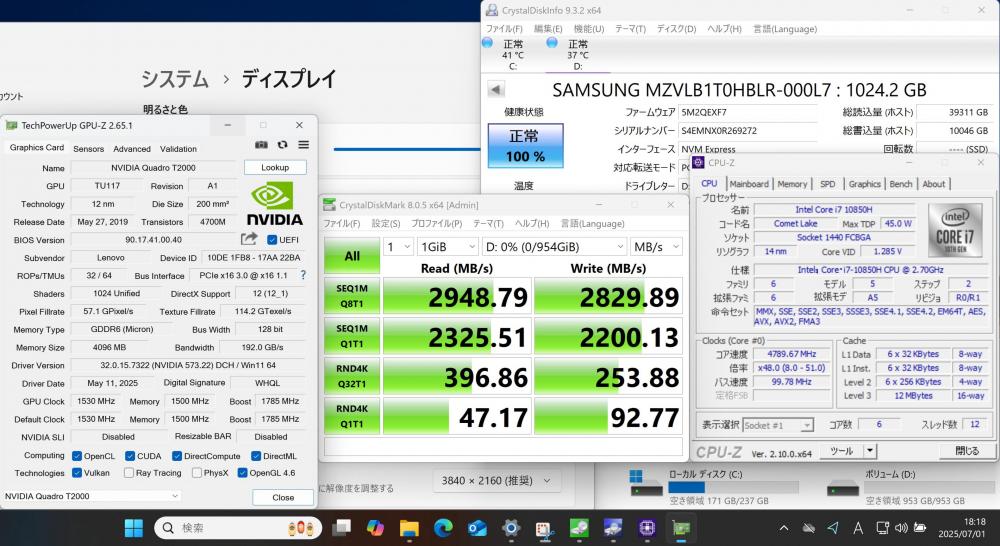Open Microsoft Edge from the taskbar
The image size is (1000, 546).
[x=443, y=528]
